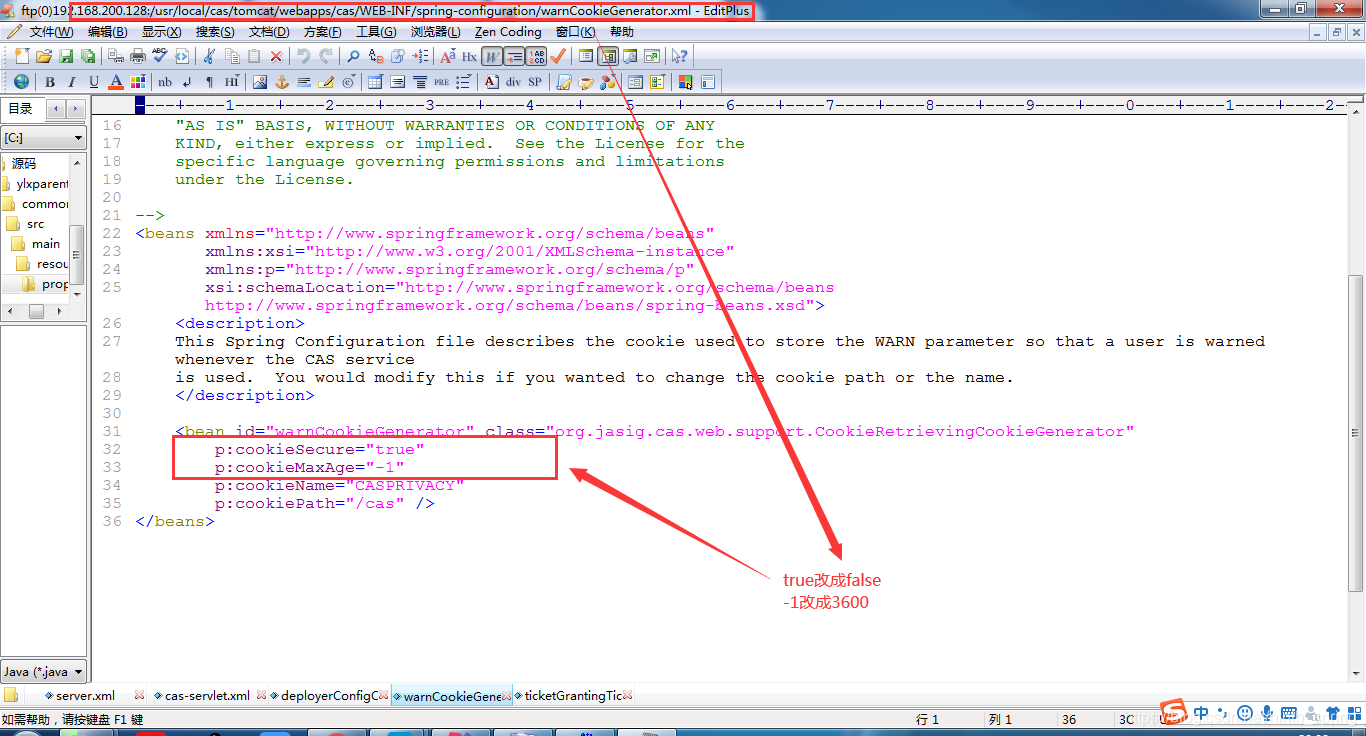Open the special character © dropdown
The image size is (1366, 736).
(x=349, y=82)
